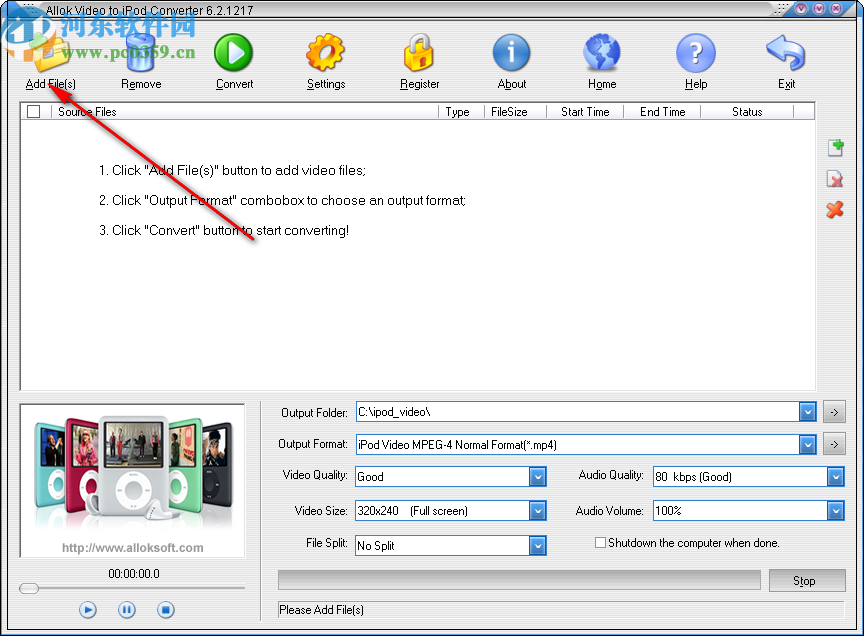
Task: Open the Output Format dropdown
Action: click(x=808, y=444)
